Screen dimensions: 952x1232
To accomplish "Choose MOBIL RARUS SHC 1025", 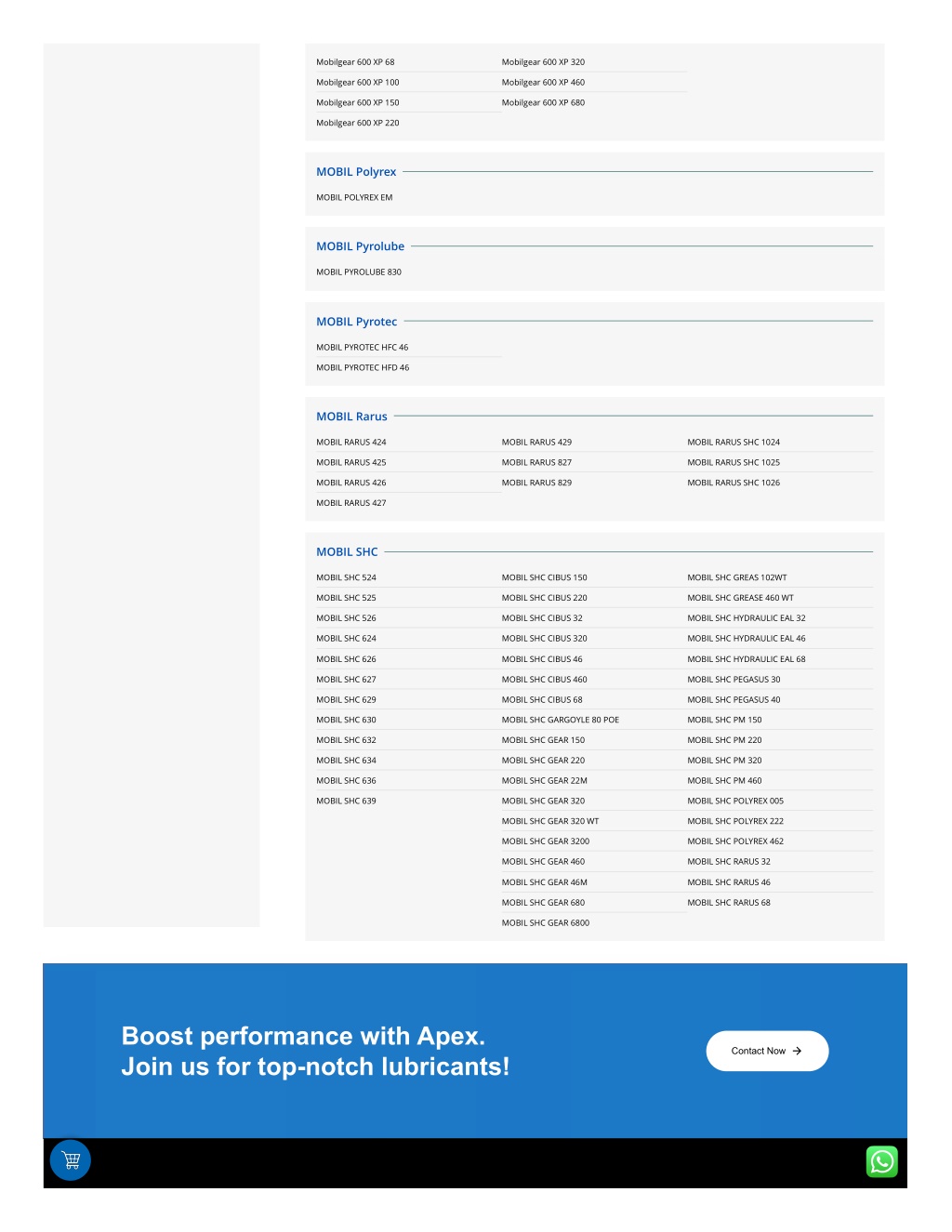I will point(734,463).
